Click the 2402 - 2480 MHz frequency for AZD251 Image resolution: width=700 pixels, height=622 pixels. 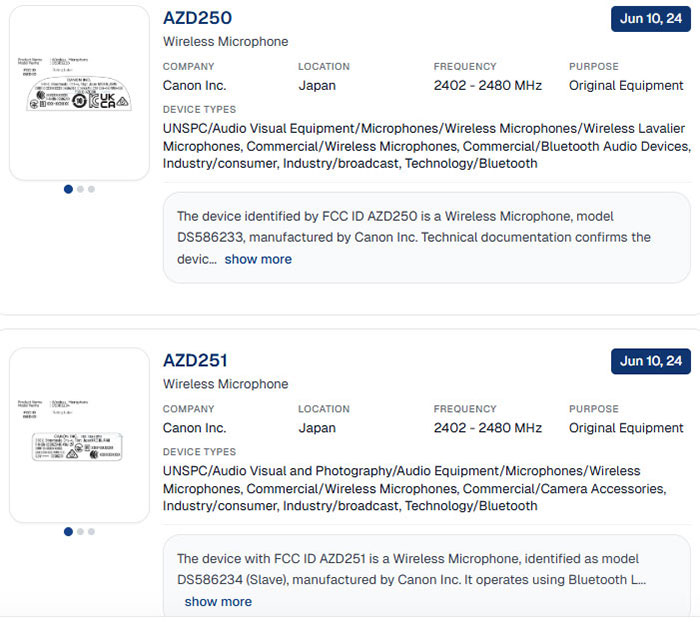[488, 428]
